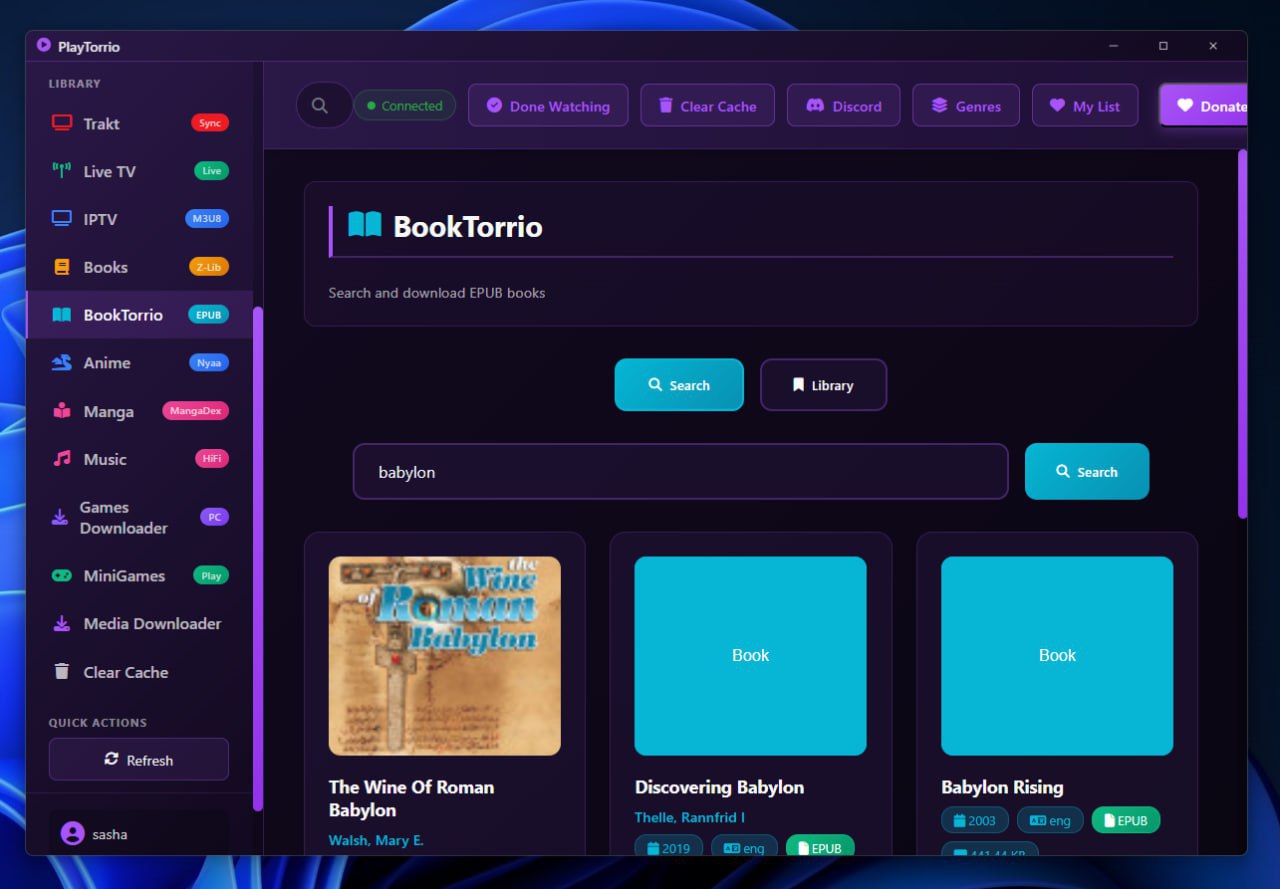Click Clear Cache in the top toolbar

707,106
